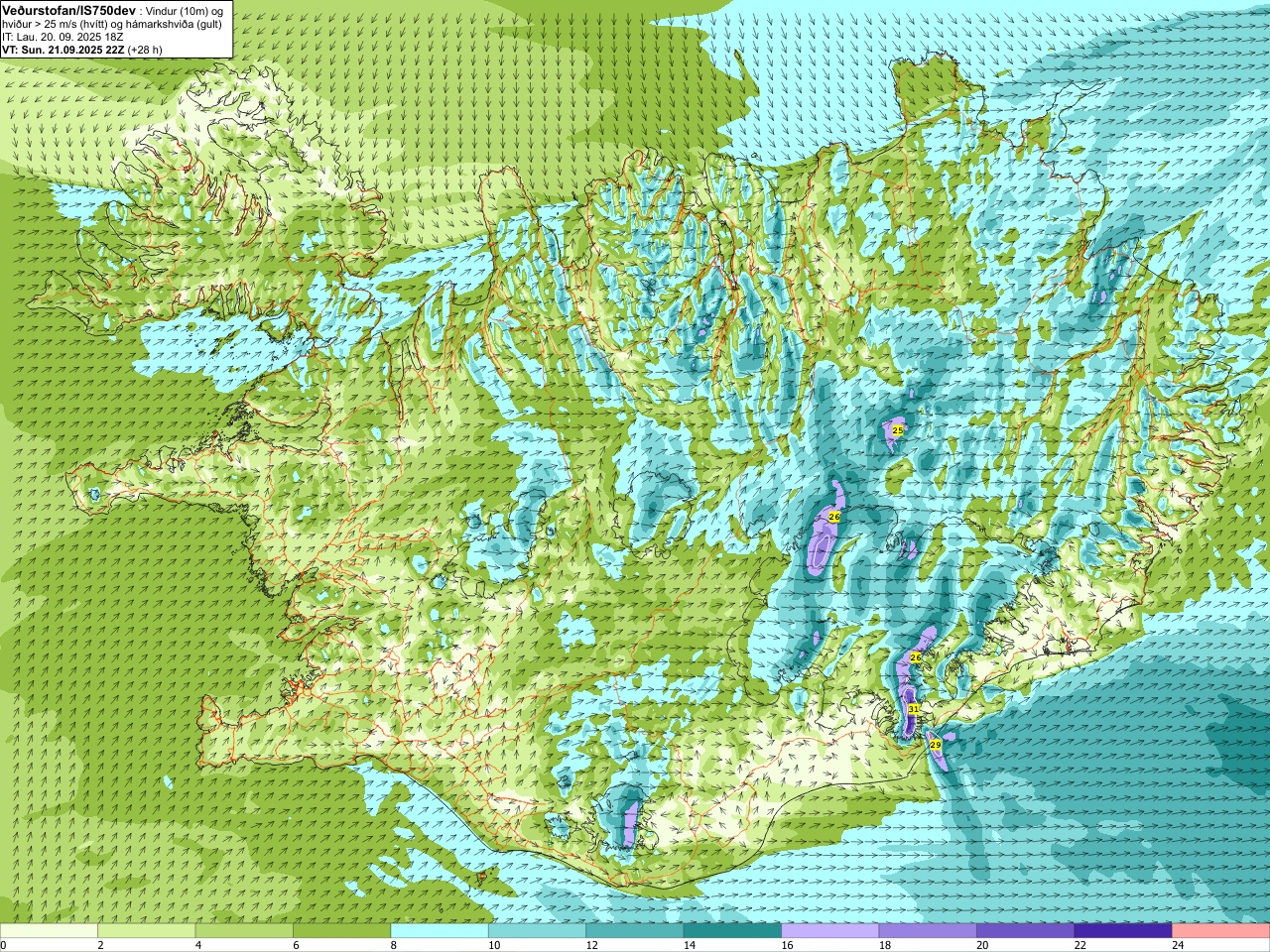Click the 'Vindur (10m) og' description text
1270x952 pixels.
coord(185,10)
